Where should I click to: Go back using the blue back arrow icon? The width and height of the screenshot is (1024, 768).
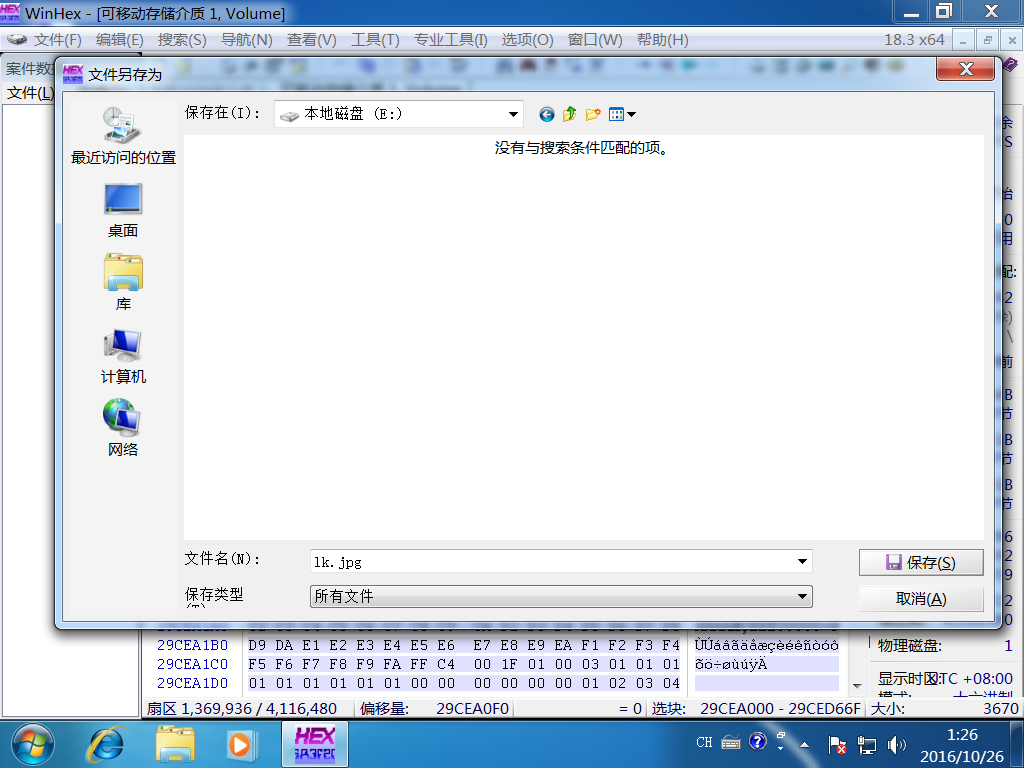point(547,114)
